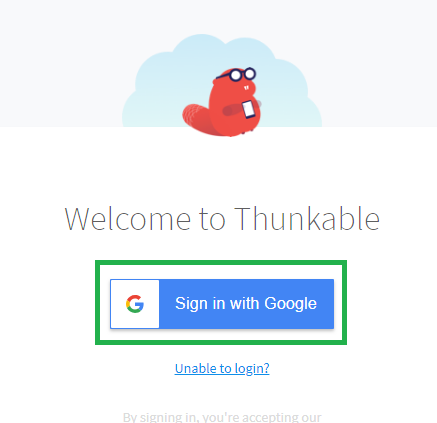Tap the phone held by the beaver

click(248, 109)
